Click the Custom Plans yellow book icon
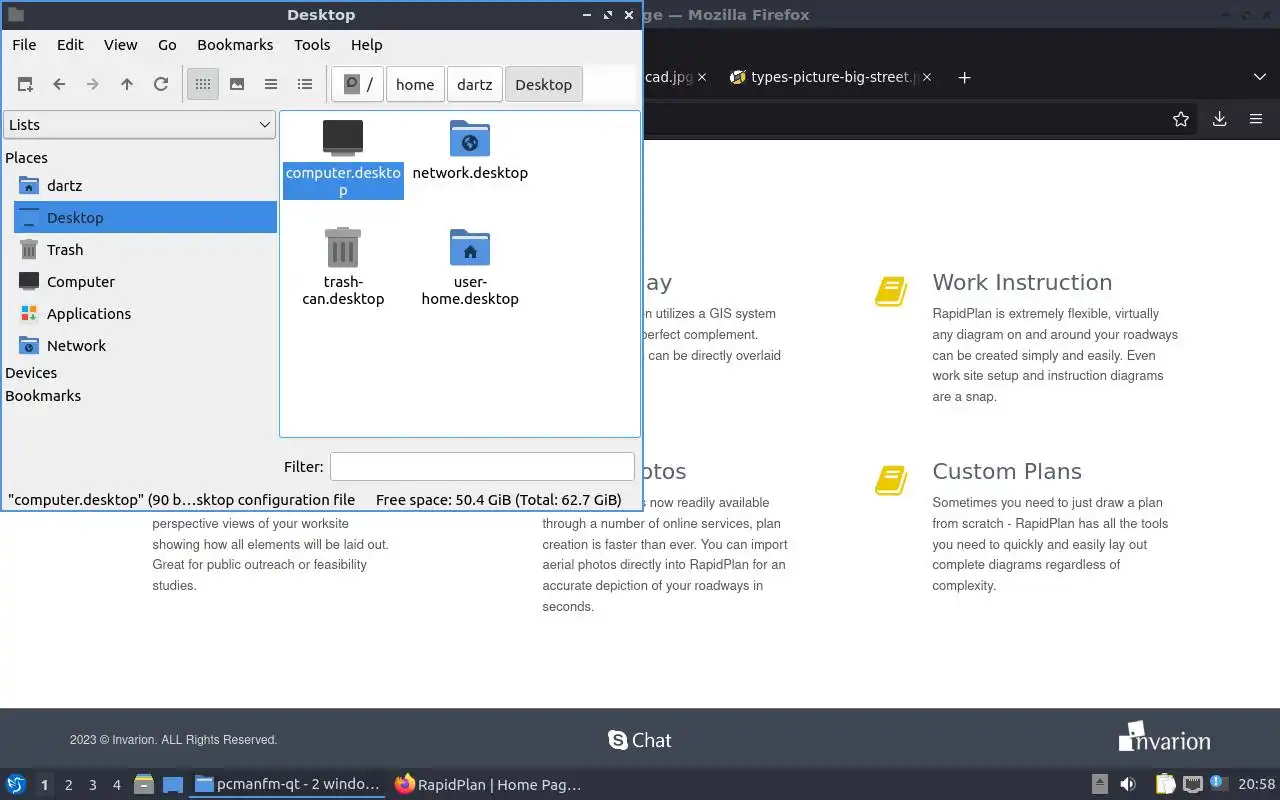Image resolution: width=1280 pixels, height=800 pixels. click(x=890, y=480)
